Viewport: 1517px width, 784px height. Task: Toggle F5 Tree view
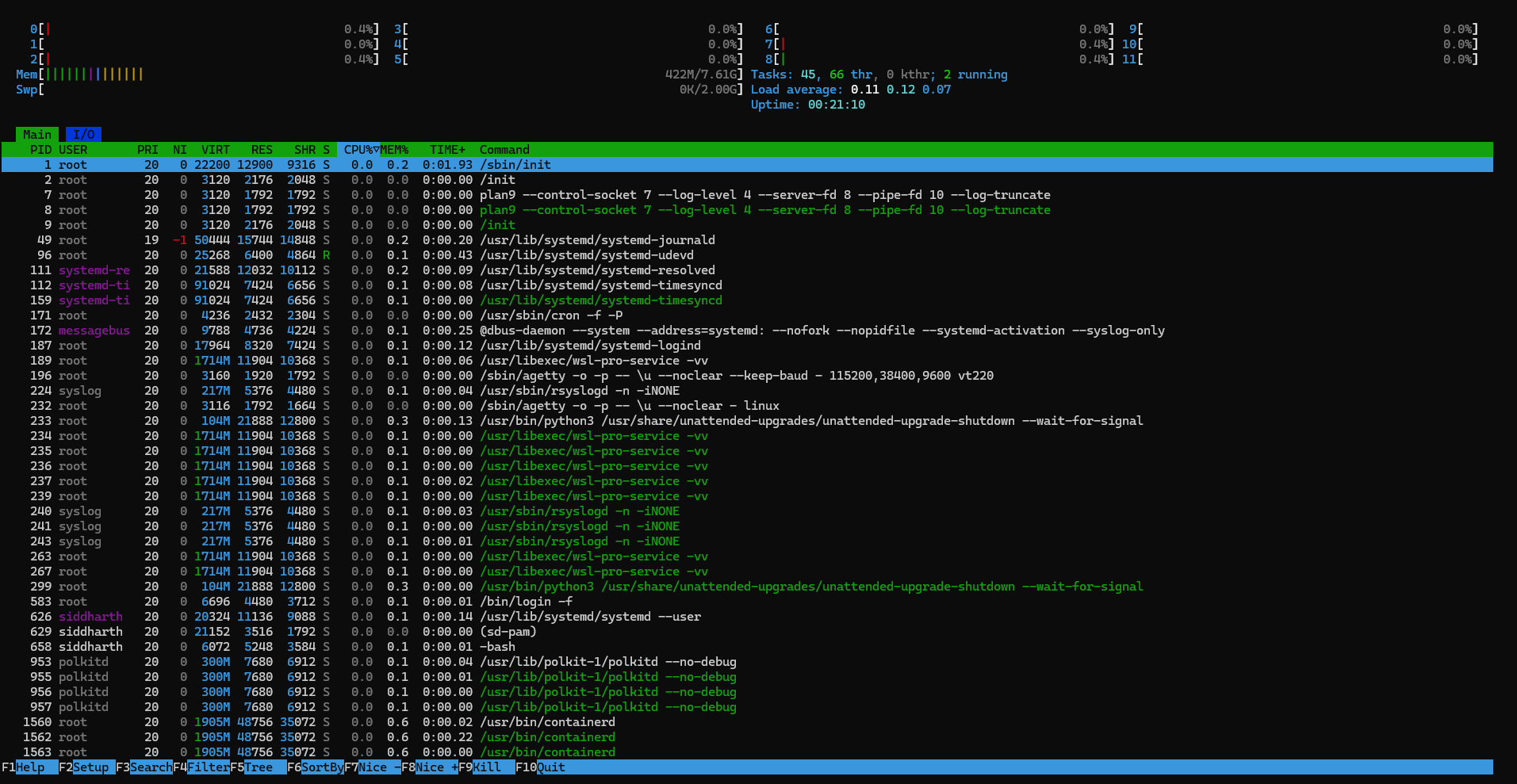(259, 767)
